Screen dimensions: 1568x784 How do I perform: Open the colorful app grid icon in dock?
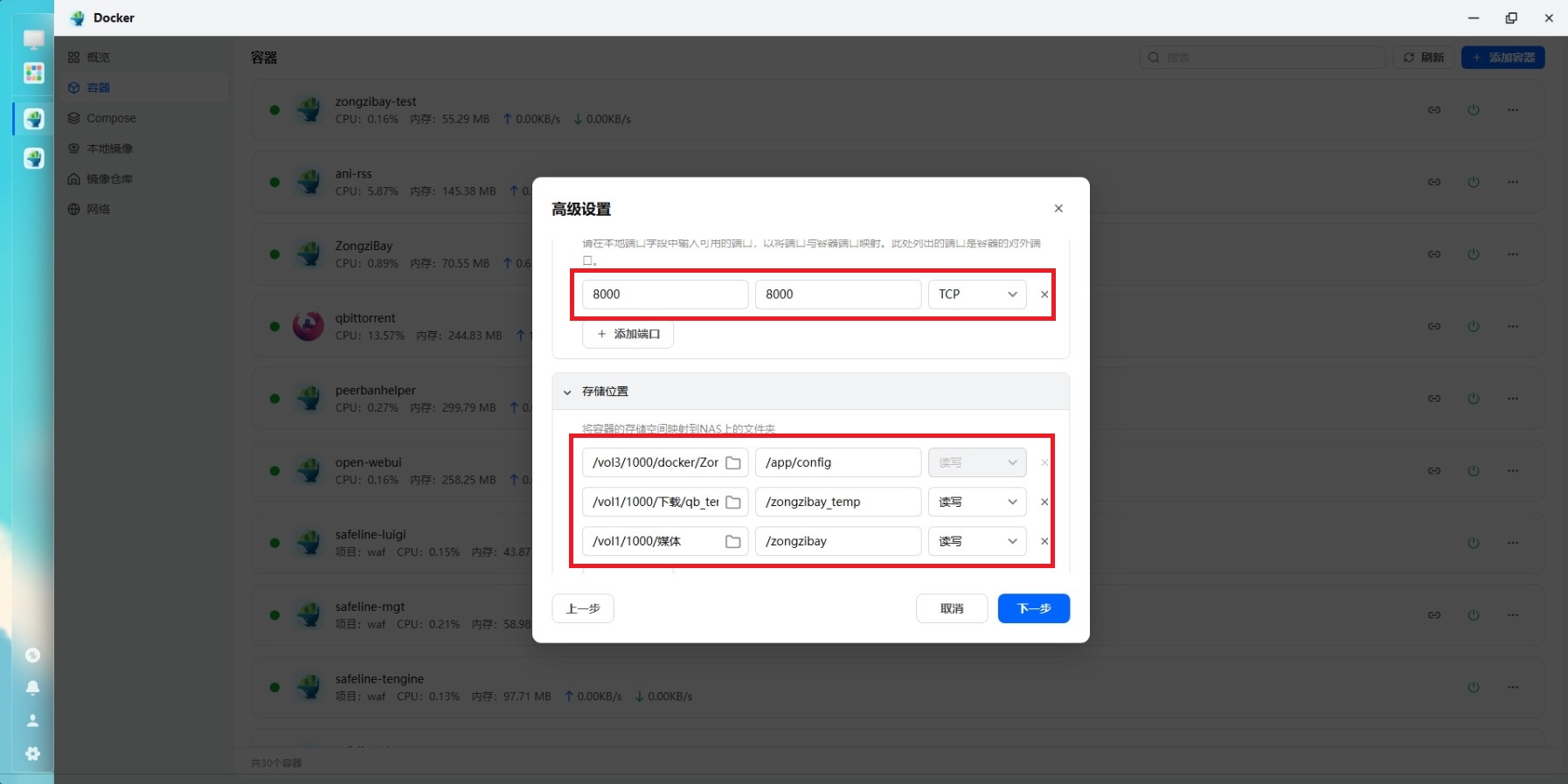(x=34, y=73)
